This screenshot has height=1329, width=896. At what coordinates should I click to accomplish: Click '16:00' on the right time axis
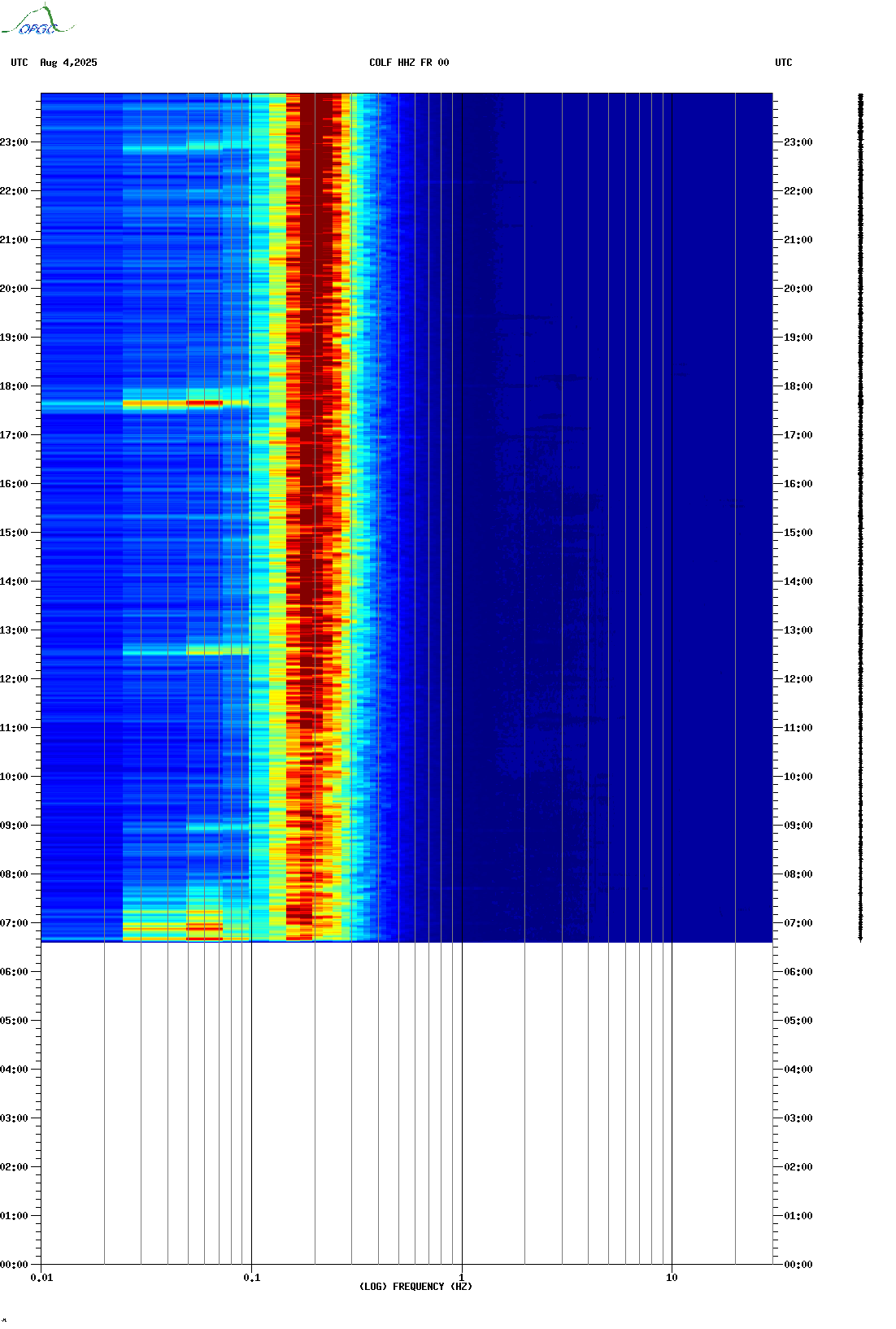tap(798, 484)
